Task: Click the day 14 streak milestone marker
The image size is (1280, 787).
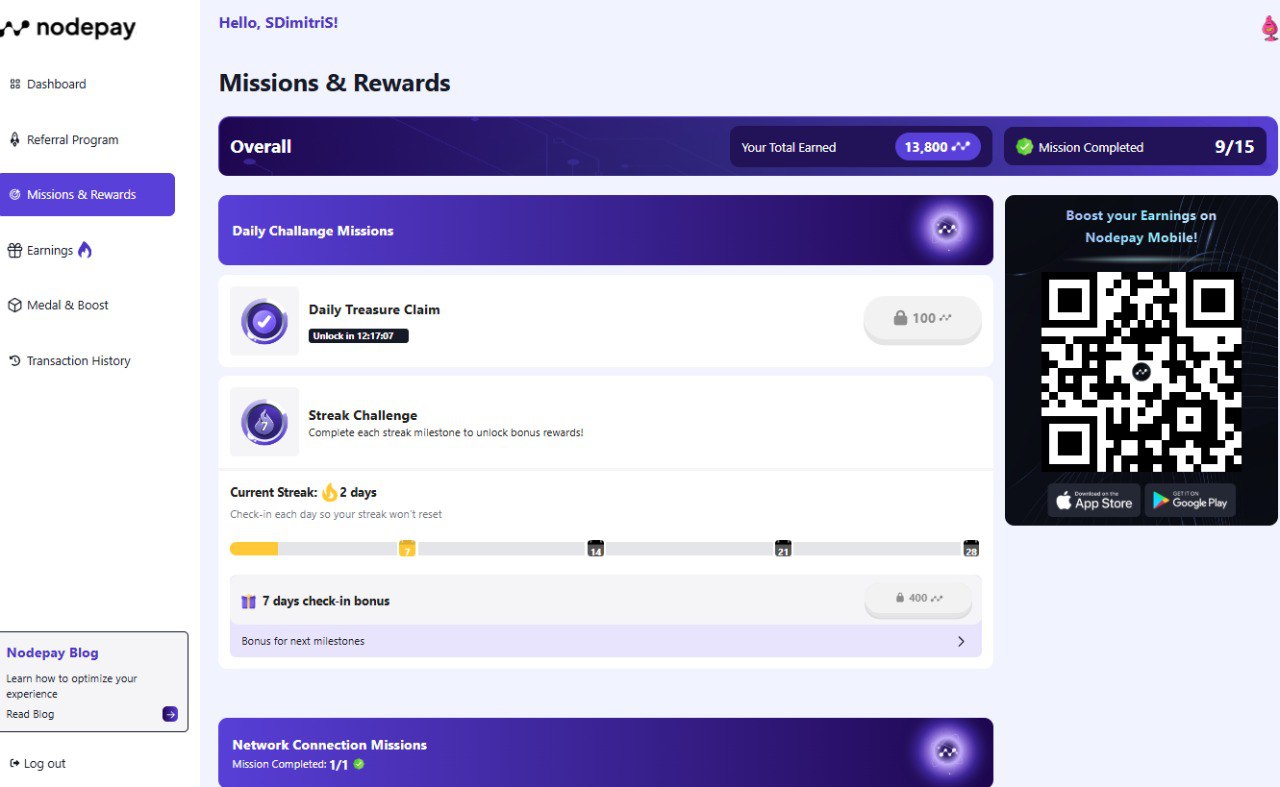Action: [595, 549]
